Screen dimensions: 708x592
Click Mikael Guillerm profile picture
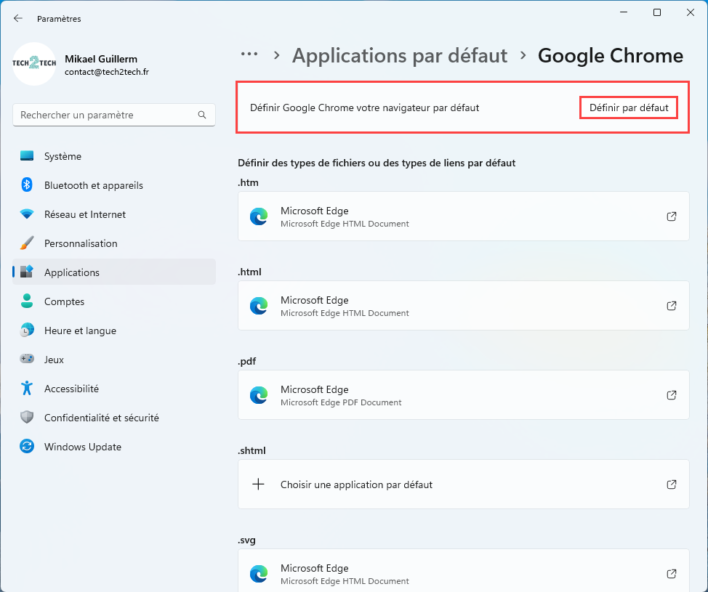point(35,63)
